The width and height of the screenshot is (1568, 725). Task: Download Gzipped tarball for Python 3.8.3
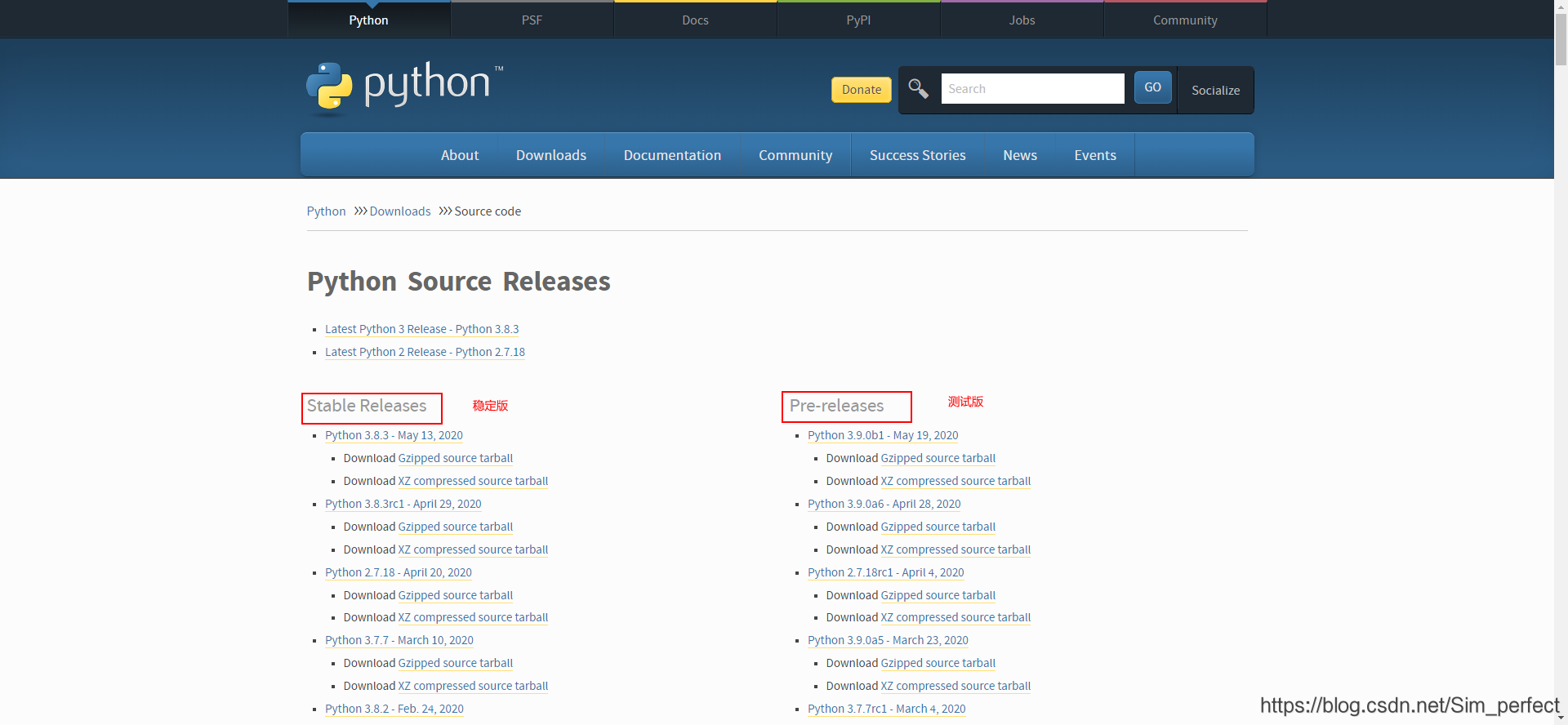455,458
